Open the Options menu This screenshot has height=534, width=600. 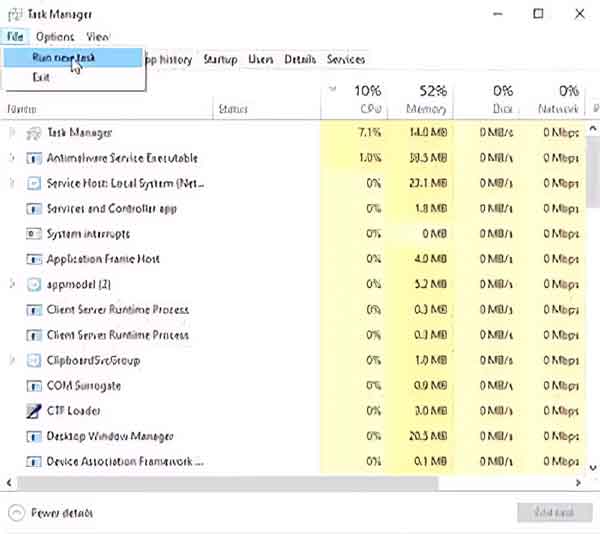pyautogui.click(x=55, y=37)
